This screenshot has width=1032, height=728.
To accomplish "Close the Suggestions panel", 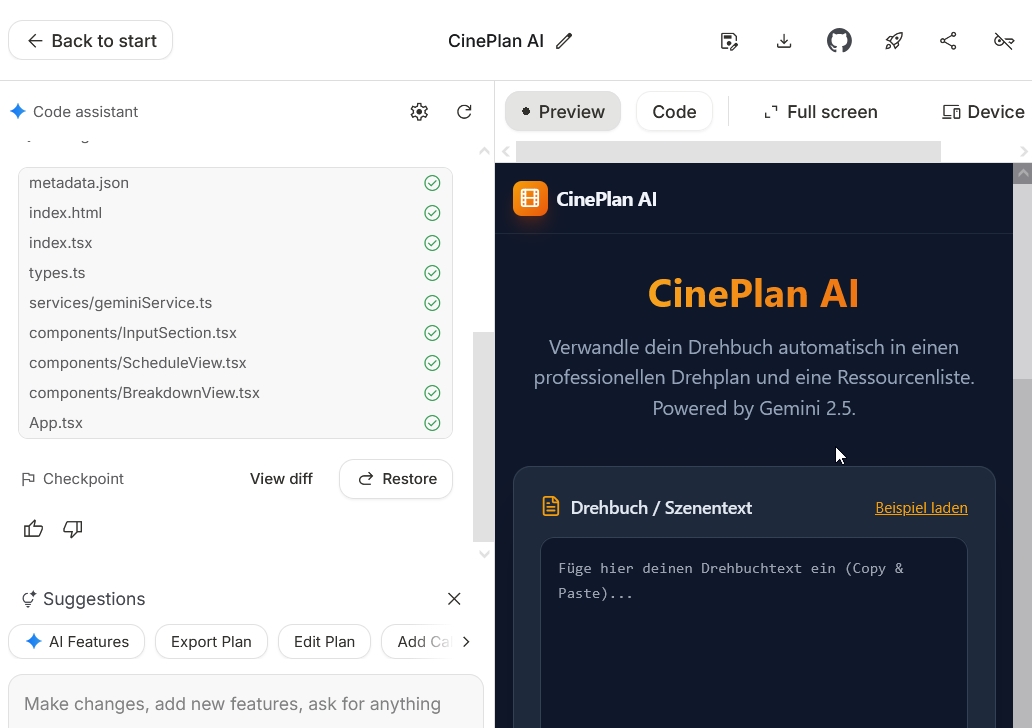I will pos(454,599).
